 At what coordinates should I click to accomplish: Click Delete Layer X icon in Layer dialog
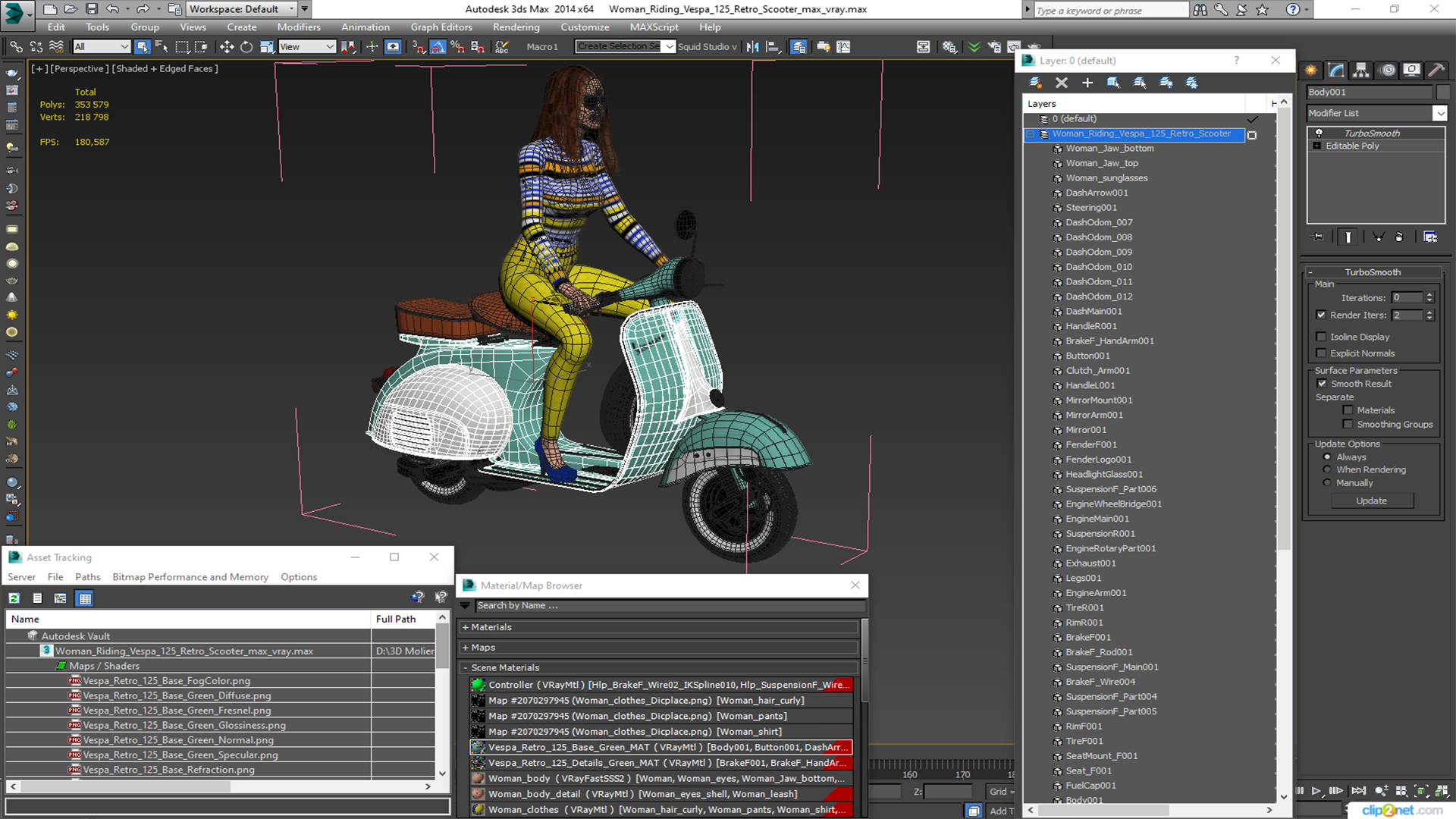click(x=1061, y=83)
